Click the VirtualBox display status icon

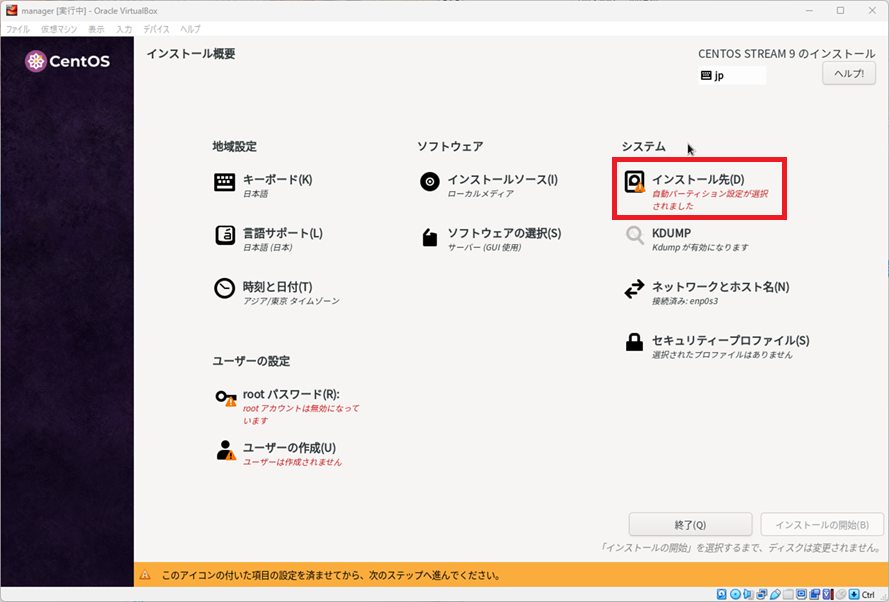click(801, 594)
